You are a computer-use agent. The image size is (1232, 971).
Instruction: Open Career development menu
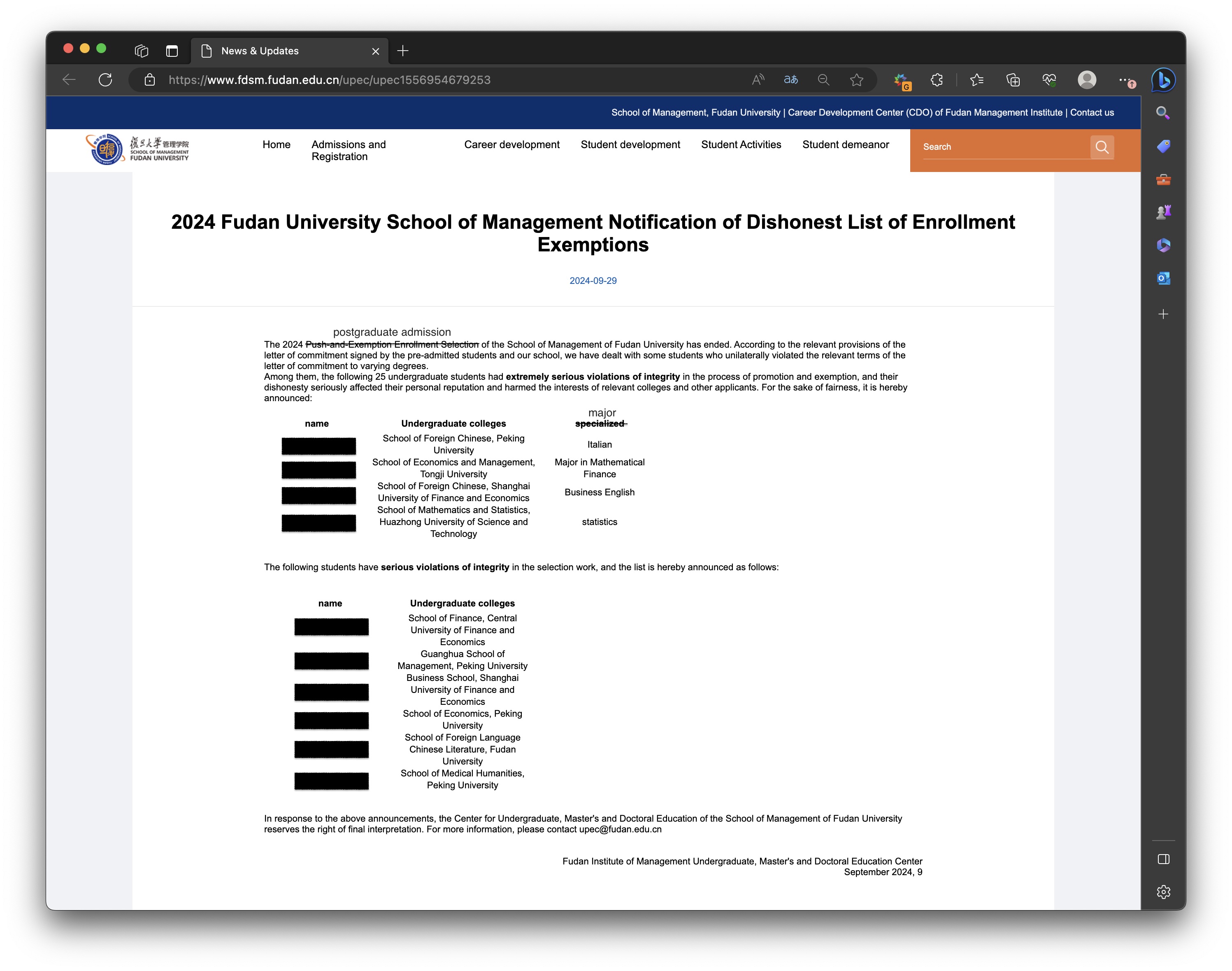(x=511, y=144)
